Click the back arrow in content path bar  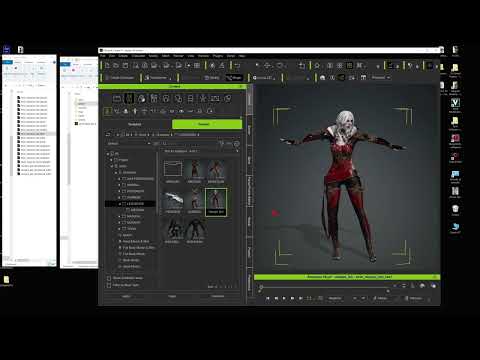(x=108, y=134)
